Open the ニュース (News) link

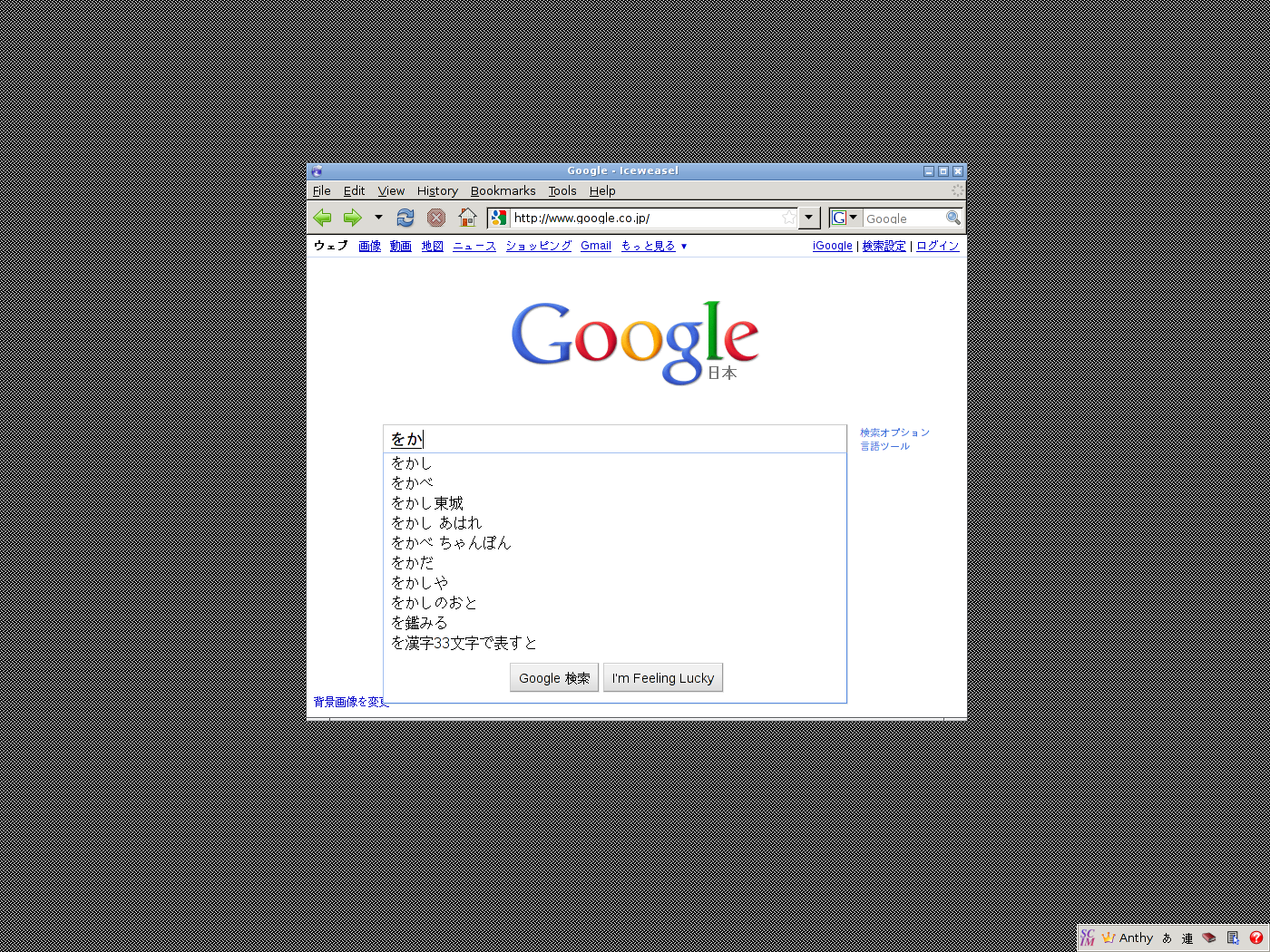click(474, 246)
